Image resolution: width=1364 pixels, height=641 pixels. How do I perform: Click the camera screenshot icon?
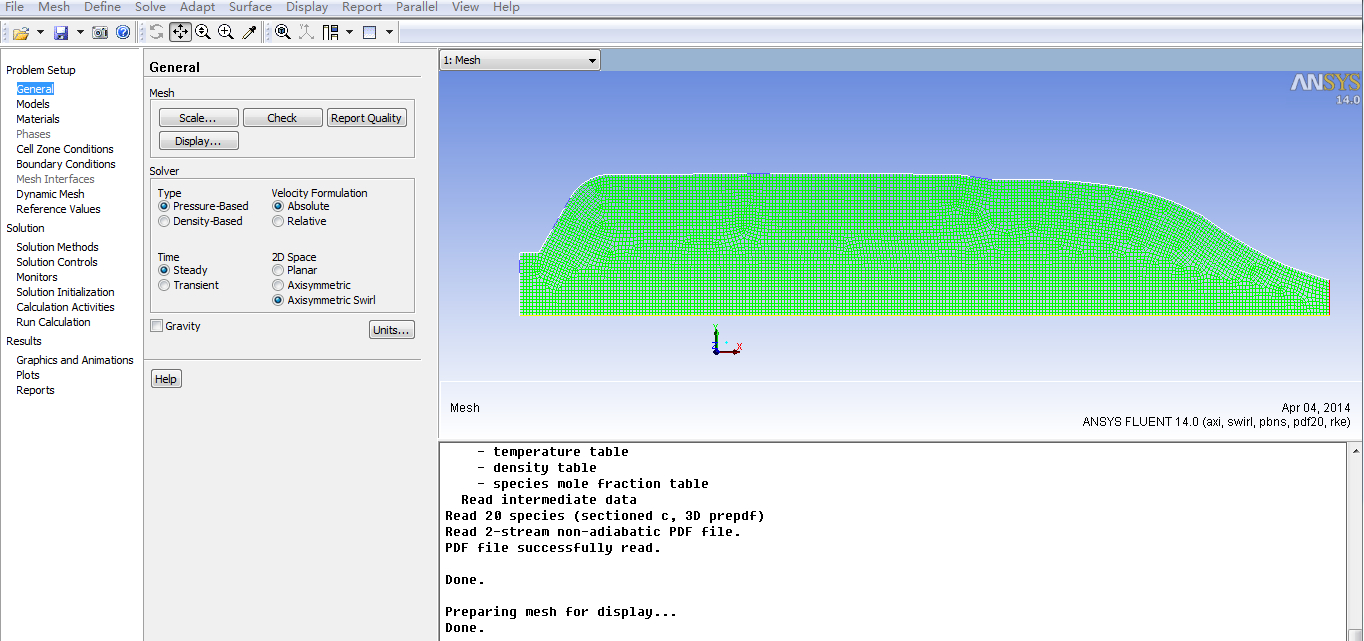pos(100,33)
